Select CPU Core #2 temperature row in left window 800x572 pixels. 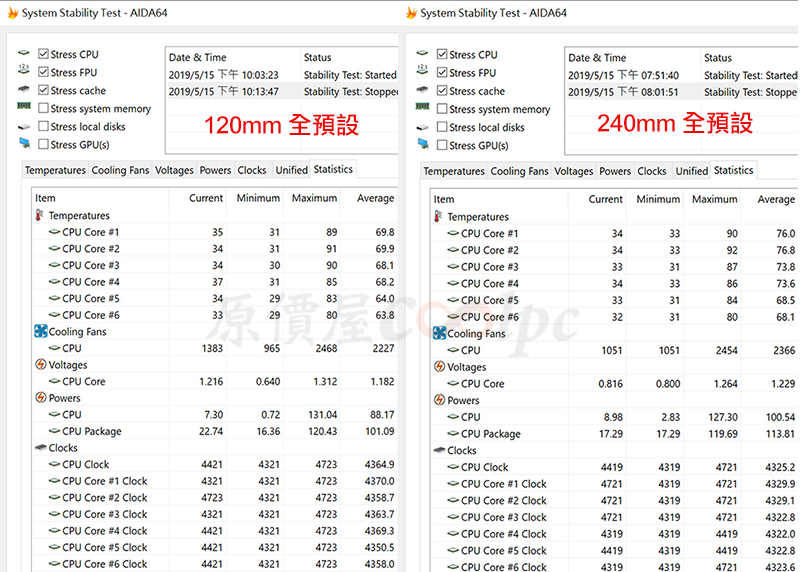coord(215,248)
